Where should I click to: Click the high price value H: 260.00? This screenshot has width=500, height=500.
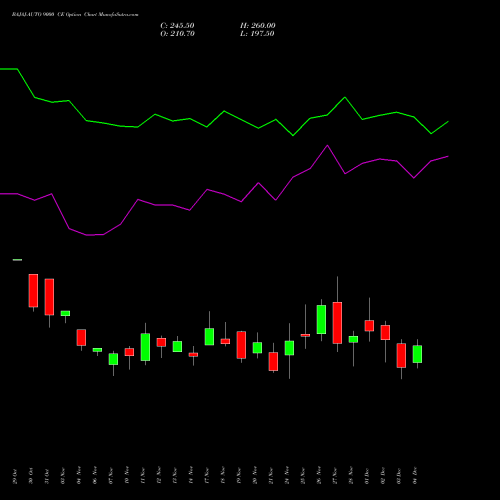[x=258, y=26]
